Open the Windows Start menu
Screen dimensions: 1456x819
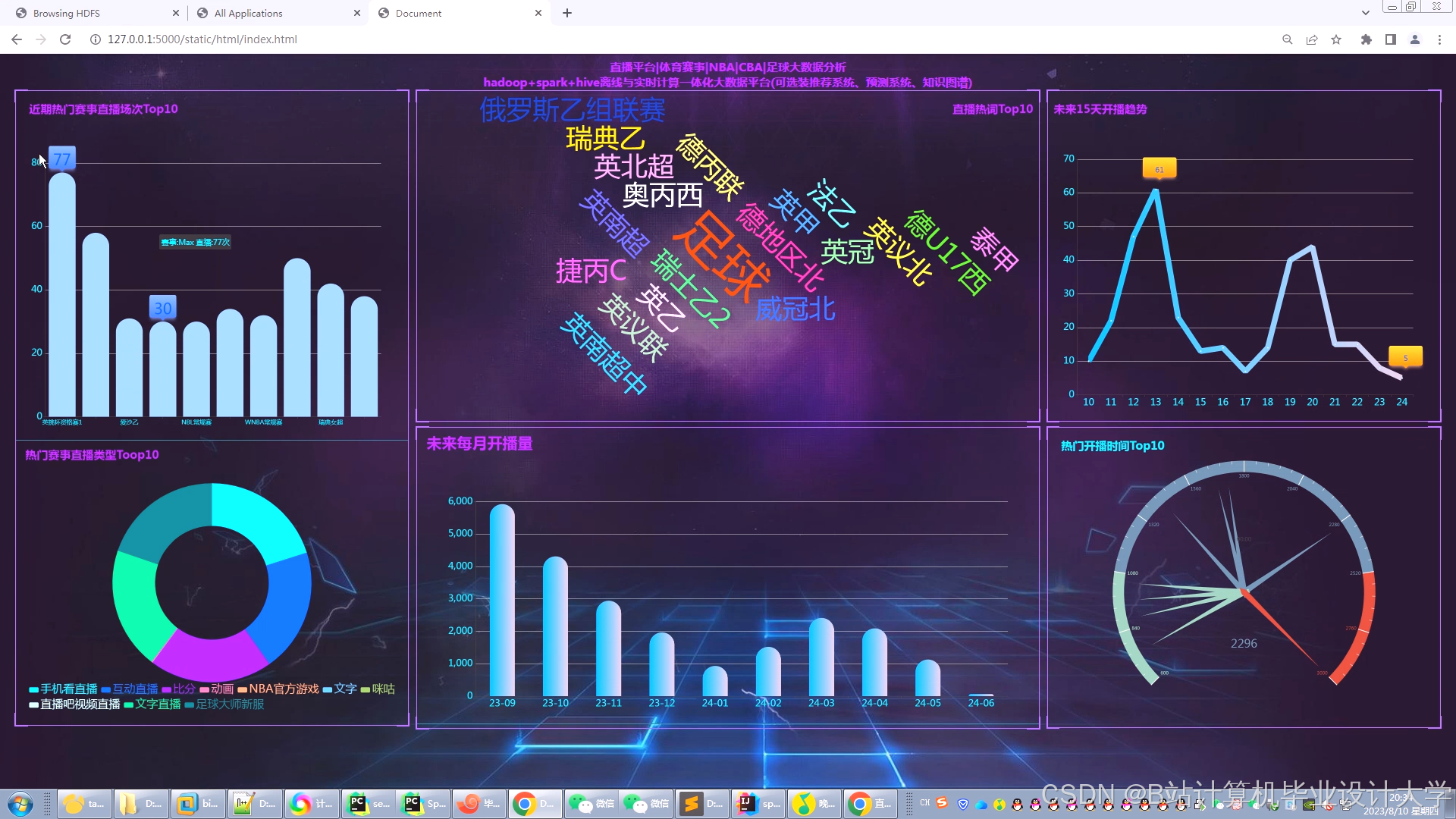pyautogui.click(x=20, y=804)
